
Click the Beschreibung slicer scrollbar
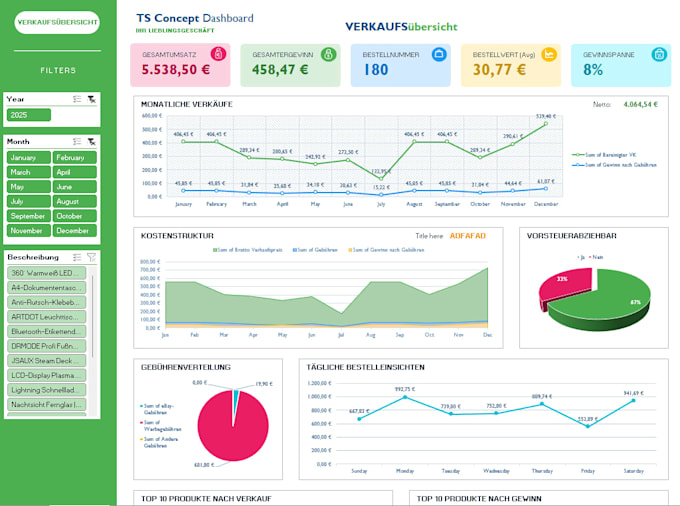pyautogui.click(x=92, y=317)
